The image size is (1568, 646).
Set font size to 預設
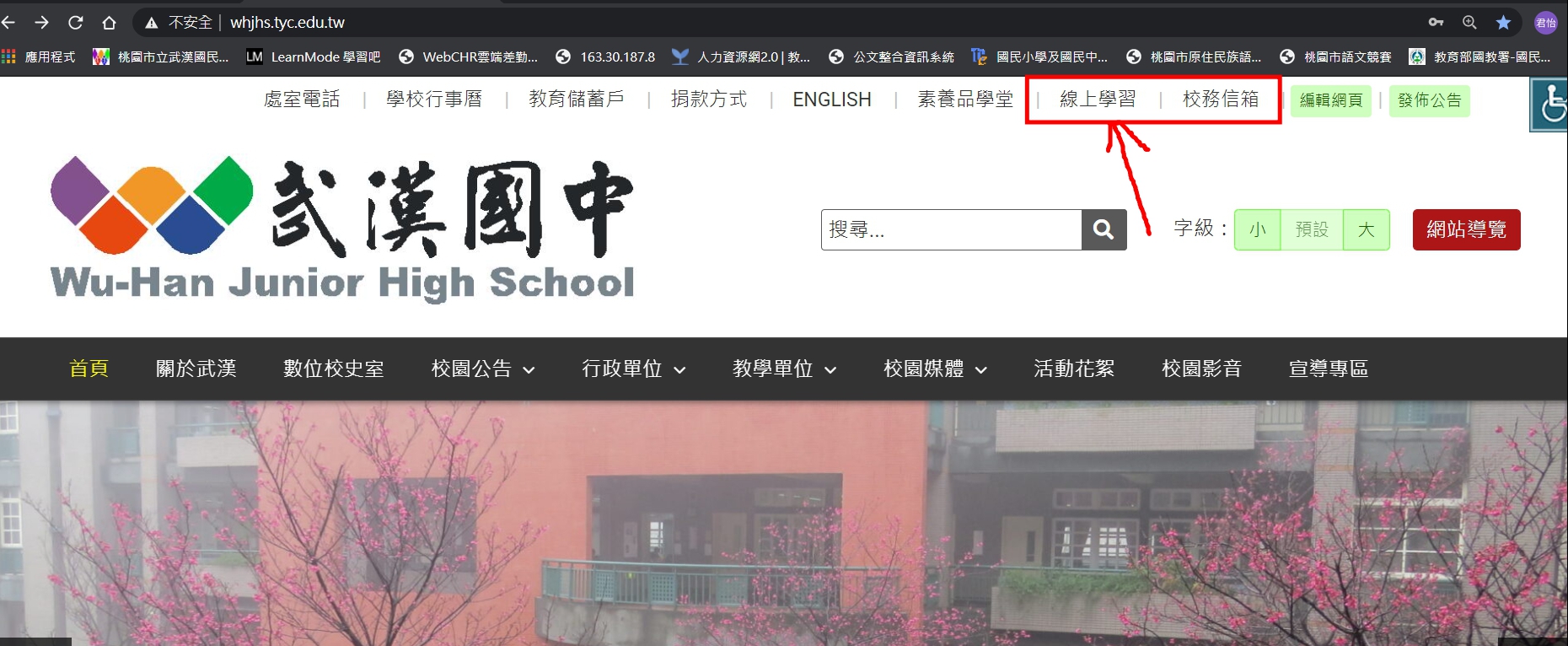click(1312, 229)
